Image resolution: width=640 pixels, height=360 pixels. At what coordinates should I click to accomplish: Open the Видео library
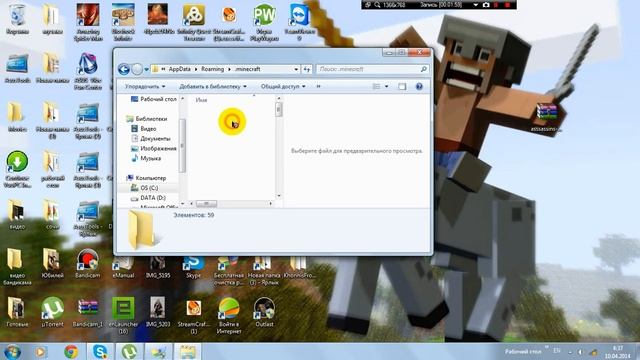click(x=144, y=129)
